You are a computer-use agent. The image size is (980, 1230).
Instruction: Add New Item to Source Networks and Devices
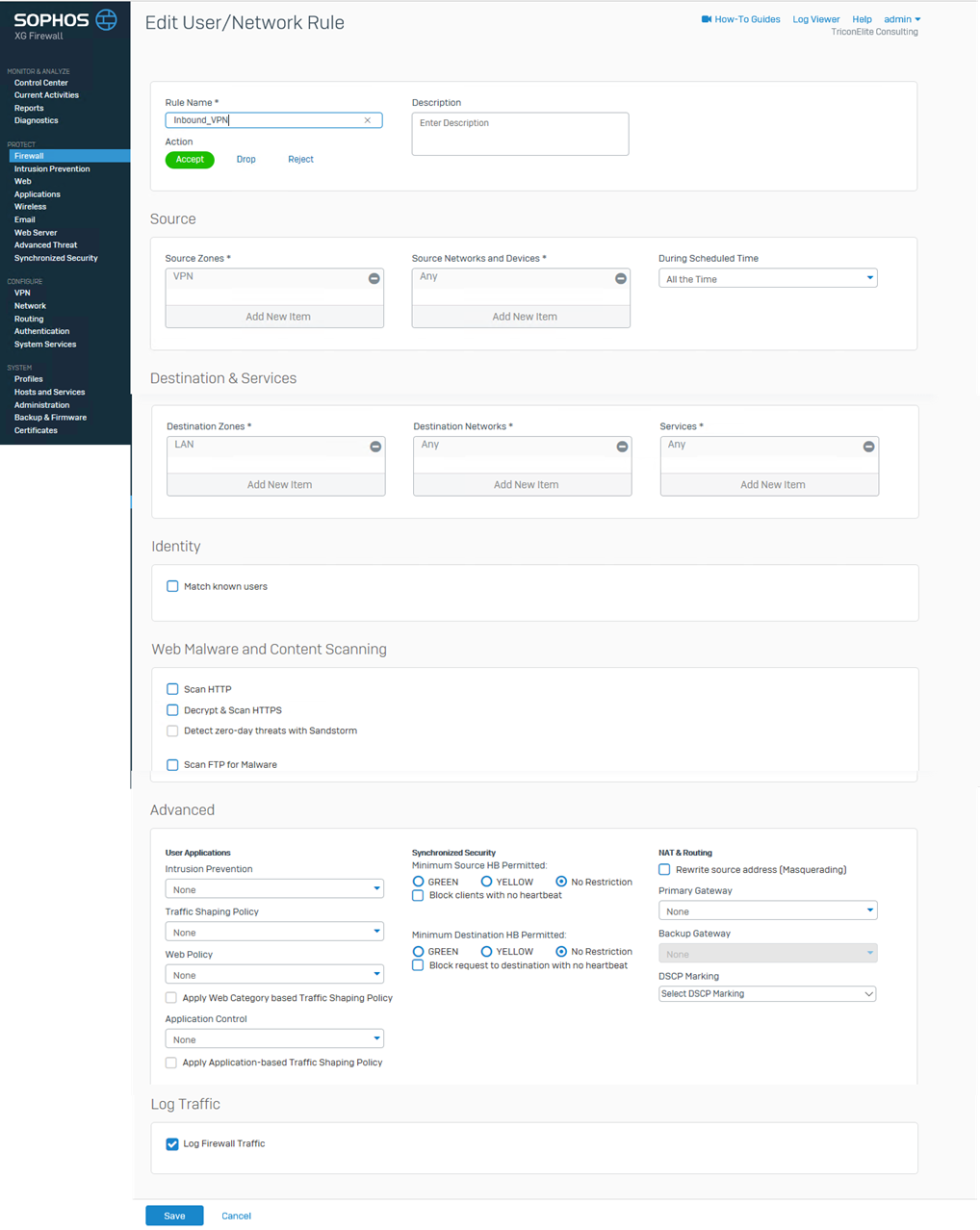pyautogui.click(x=521, y=317)
